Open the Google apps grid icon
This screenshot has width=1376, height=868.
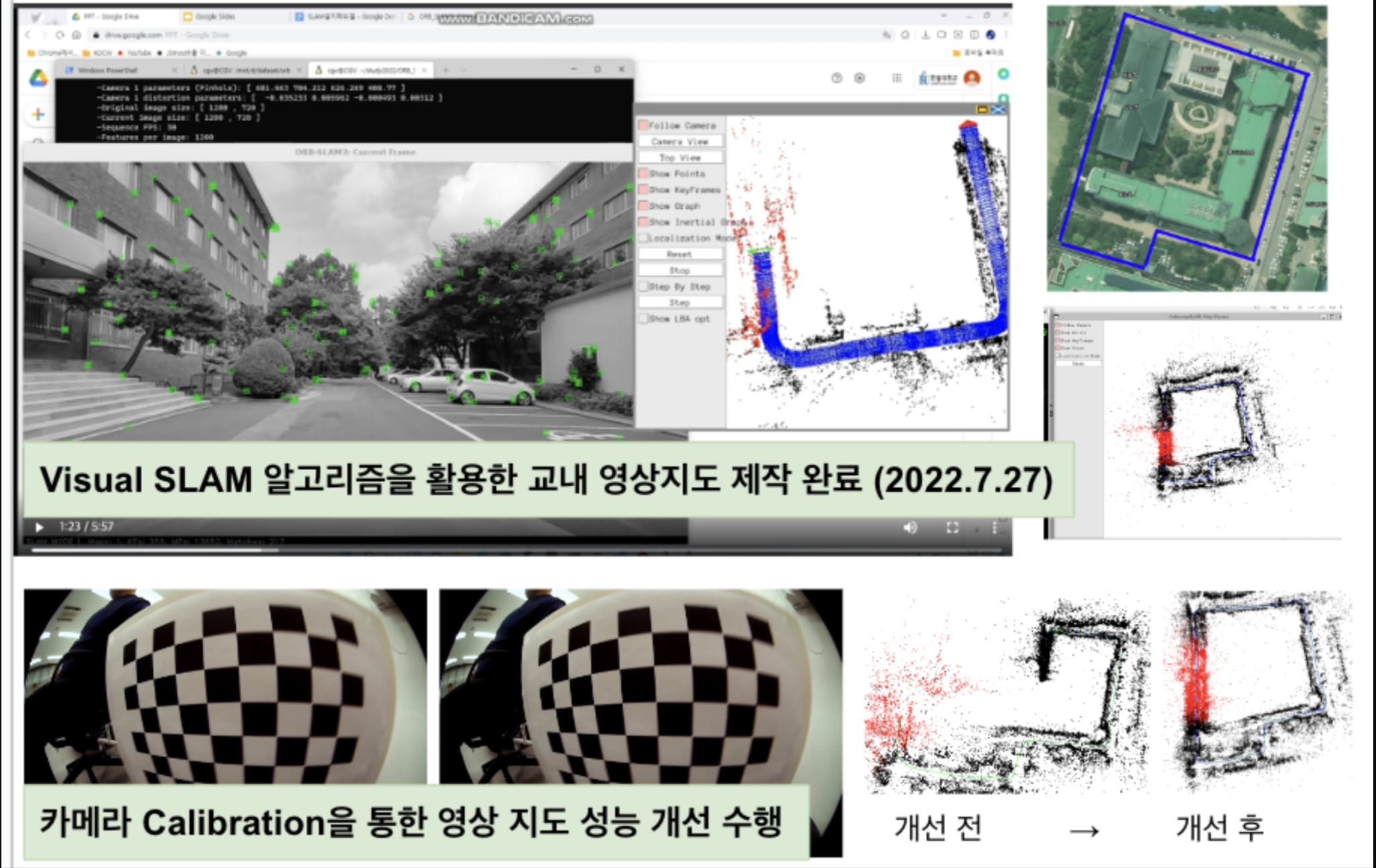pos(896,78)
